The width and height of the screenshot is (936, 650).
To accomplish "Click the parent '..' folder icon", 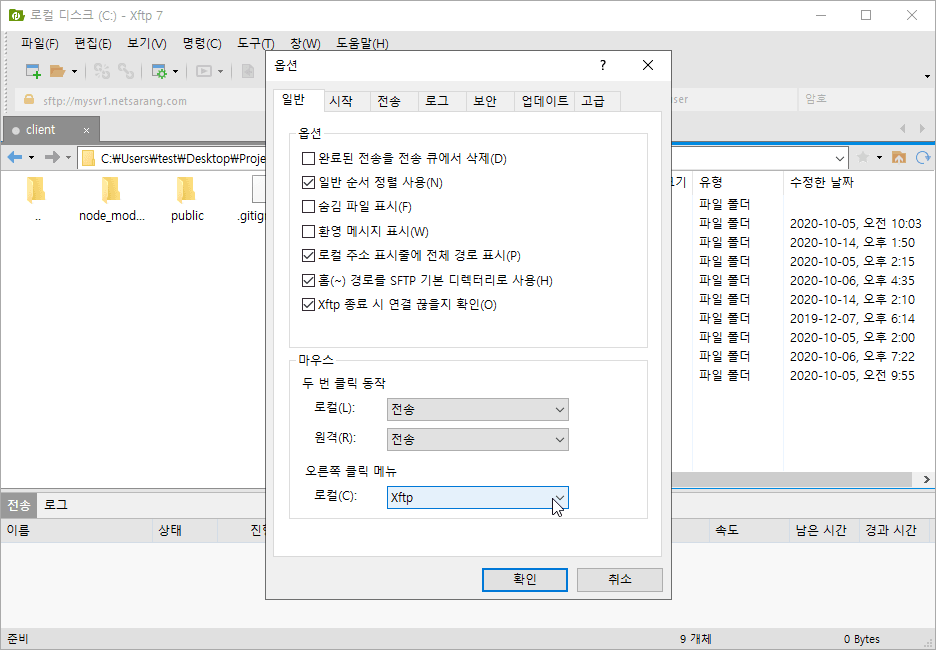I will 36,190.
